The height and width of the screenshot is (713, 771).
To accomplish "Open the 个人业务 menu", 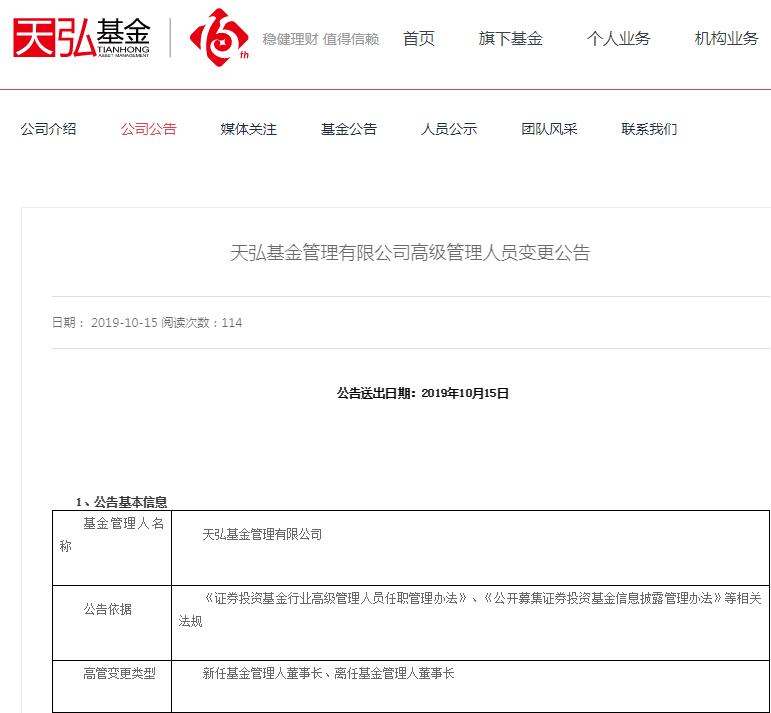I will (618, 38).
